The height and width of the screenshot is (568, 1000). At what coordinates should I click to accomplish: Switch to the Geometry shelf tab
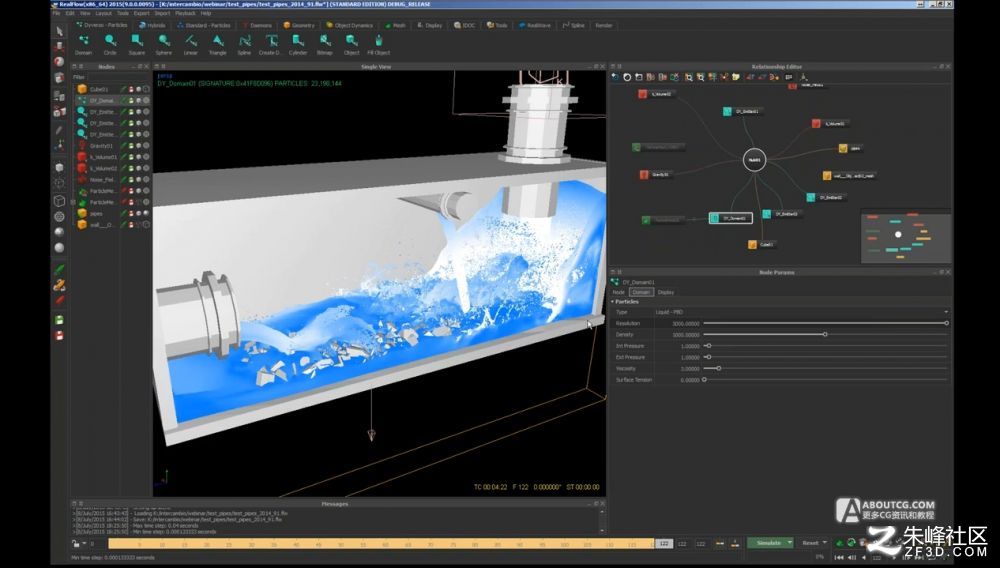click(299, 25)
